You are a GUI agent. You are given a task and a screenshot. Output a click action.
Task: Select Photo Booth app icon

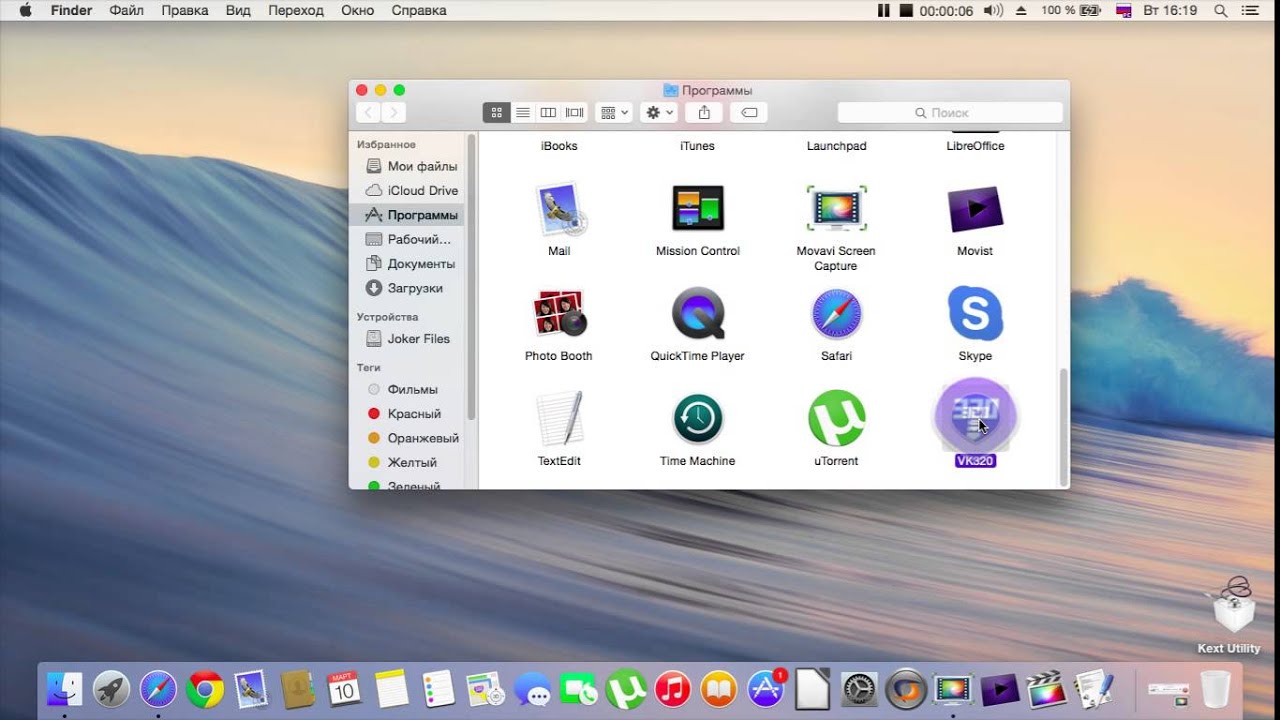[559, 314]
